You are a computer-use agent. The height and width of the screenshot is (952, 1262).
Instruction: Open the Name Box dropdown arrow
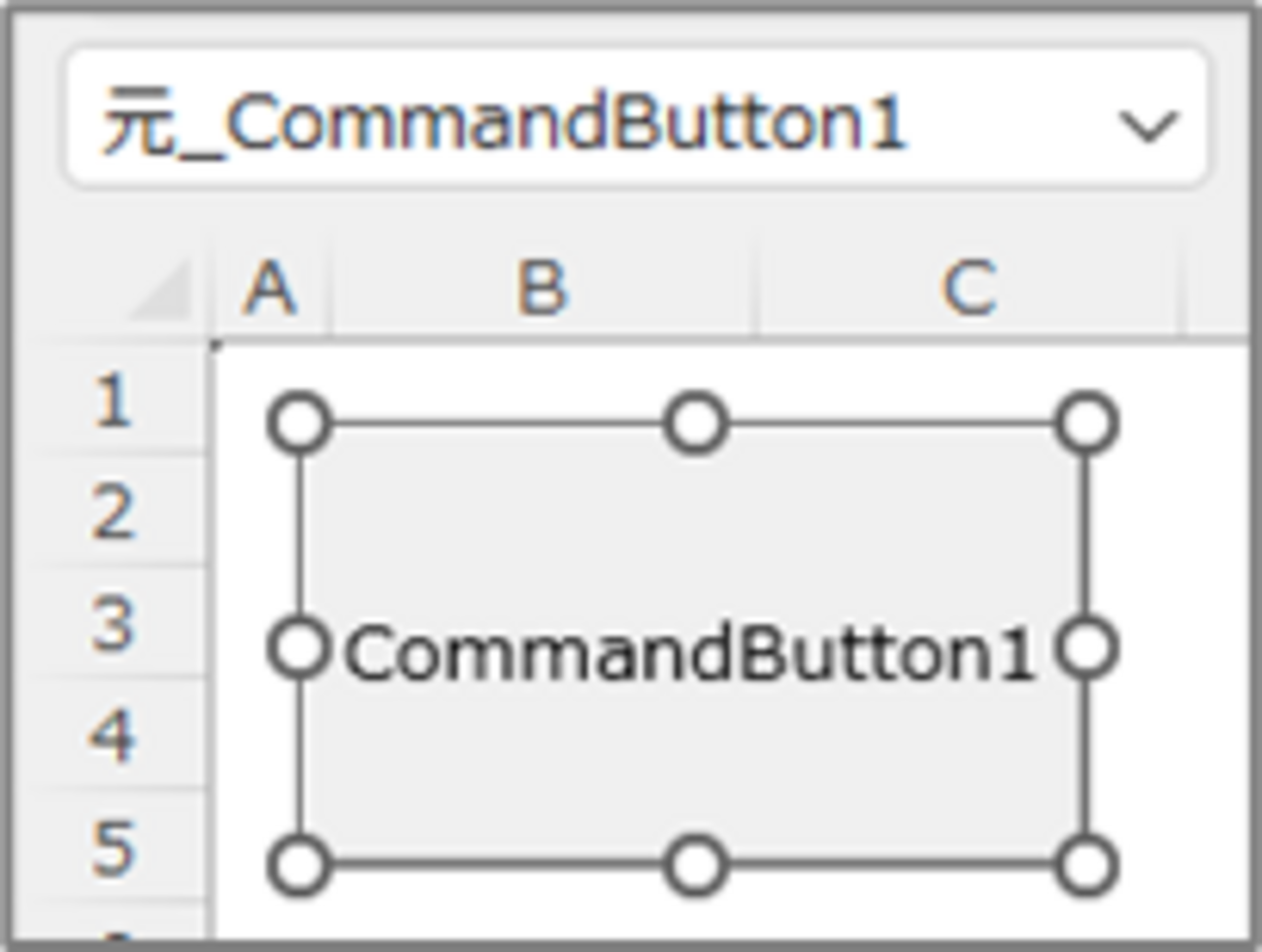point(1146,127)
